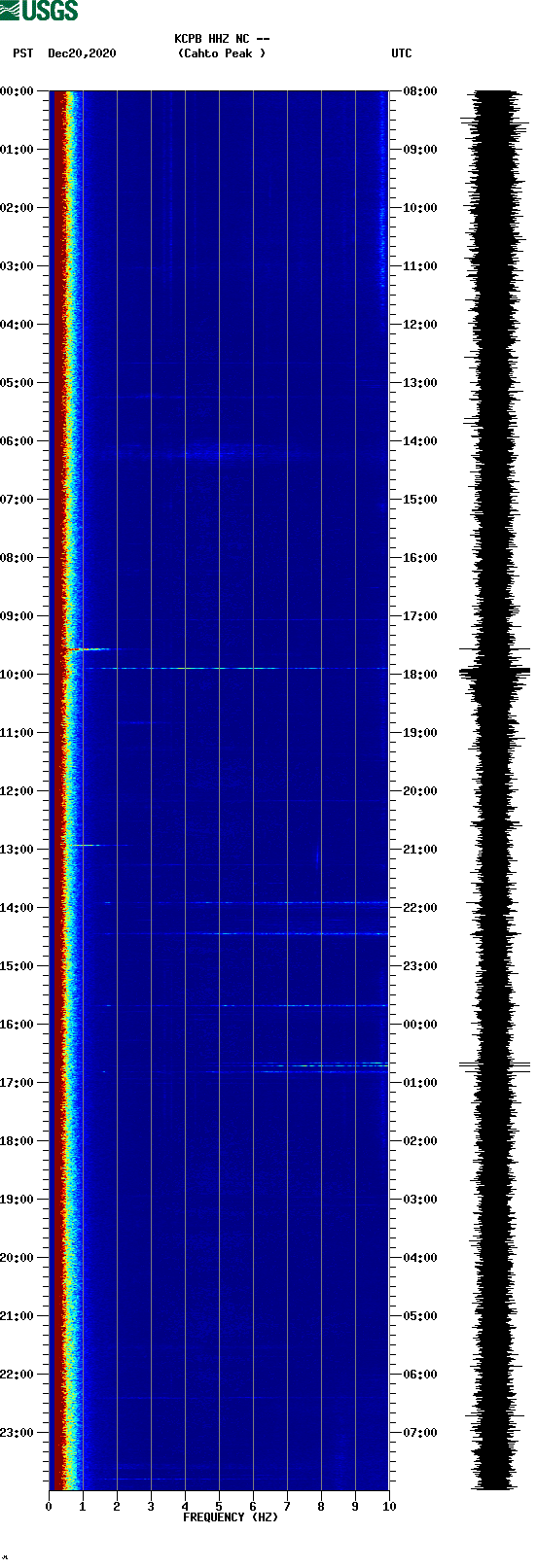Click the 'PST' timezone label
This screenshot has width=537, height=1568.
[22, 53]
